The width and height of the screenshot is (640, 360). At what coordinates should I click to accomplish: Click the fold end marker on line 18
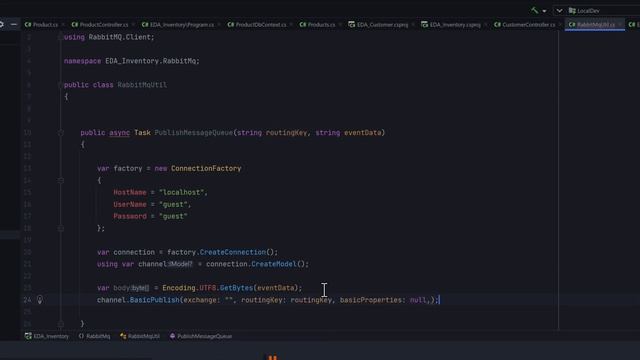pyautogui.click(x=60, y=228)
